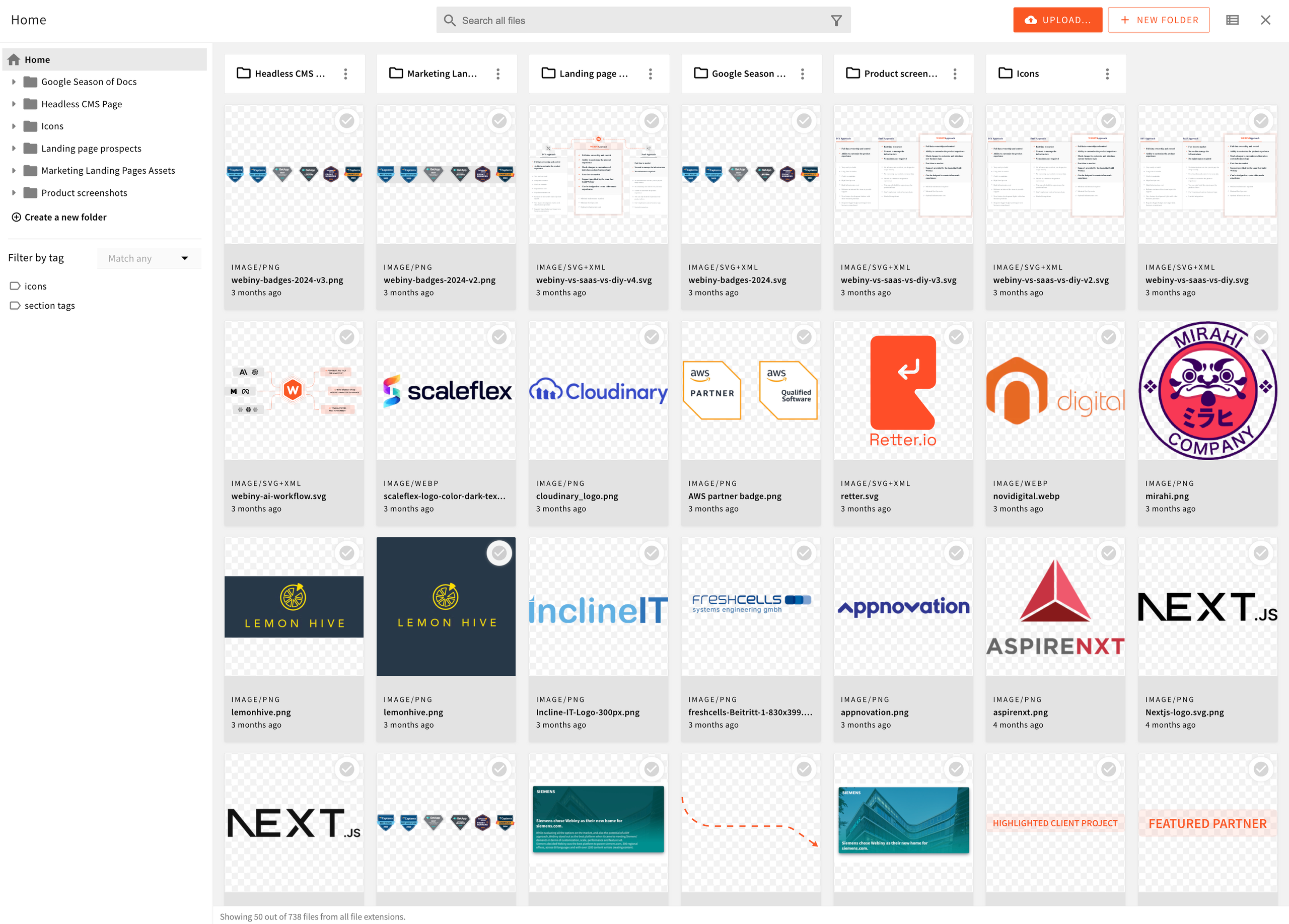Select retter.svg checkmark

click(x=956, y=337)
